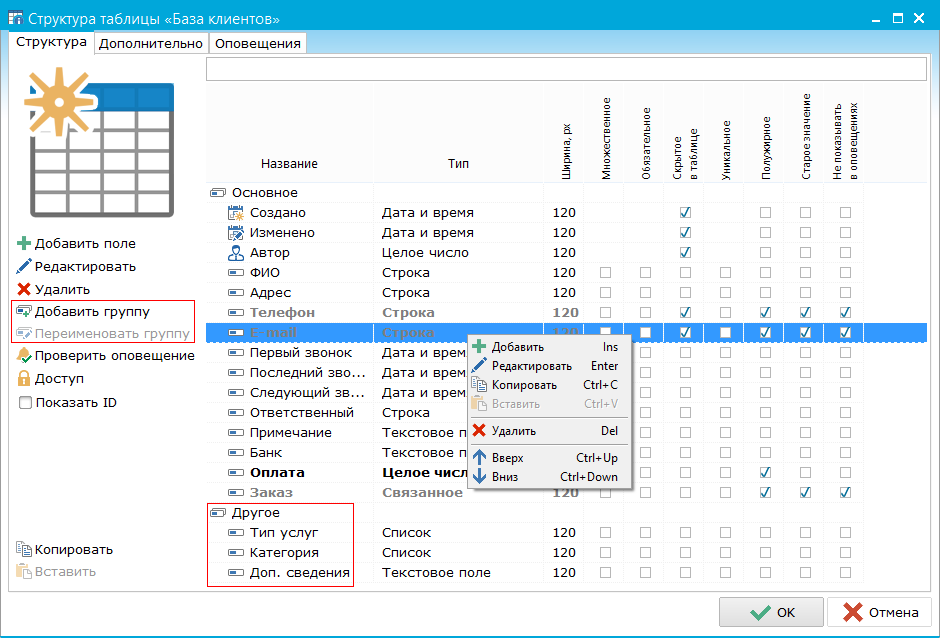Click the person icon of the Автор field
This screenshot has width=940, height=638.
coord(236,253)
